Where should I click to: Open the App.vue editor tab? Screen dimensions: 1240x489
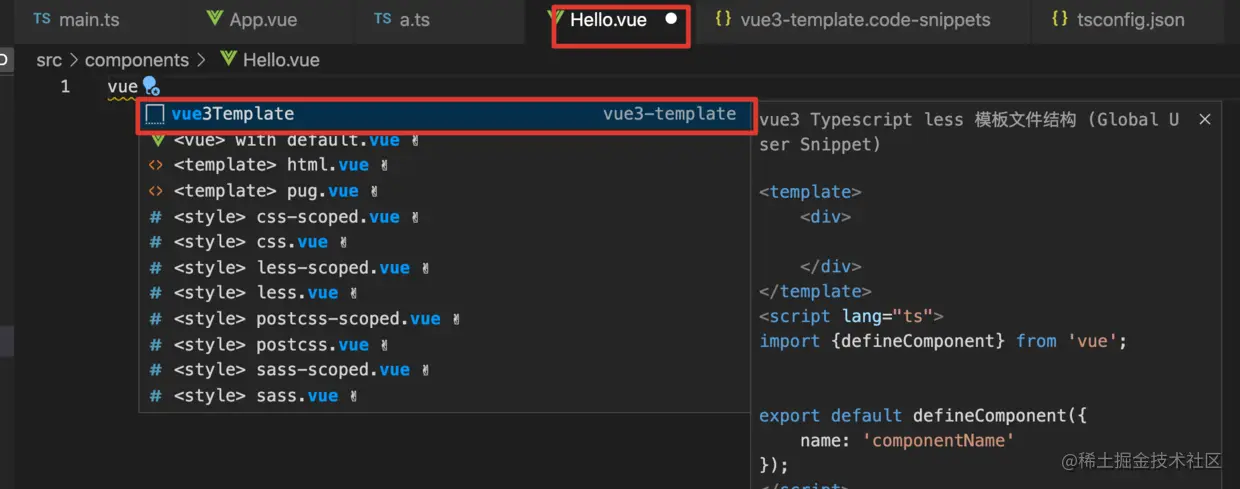[x=250, y=20]
